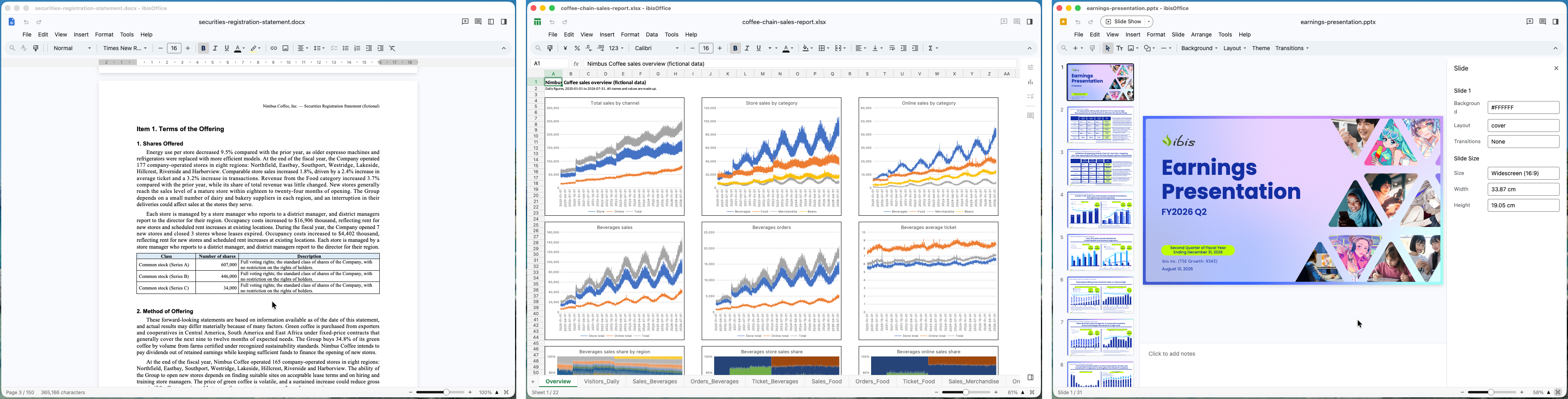Viewport: 1568px width, 399px height.
Task: Click redo in the spreadsheet window
Action: tap(565, 22)
